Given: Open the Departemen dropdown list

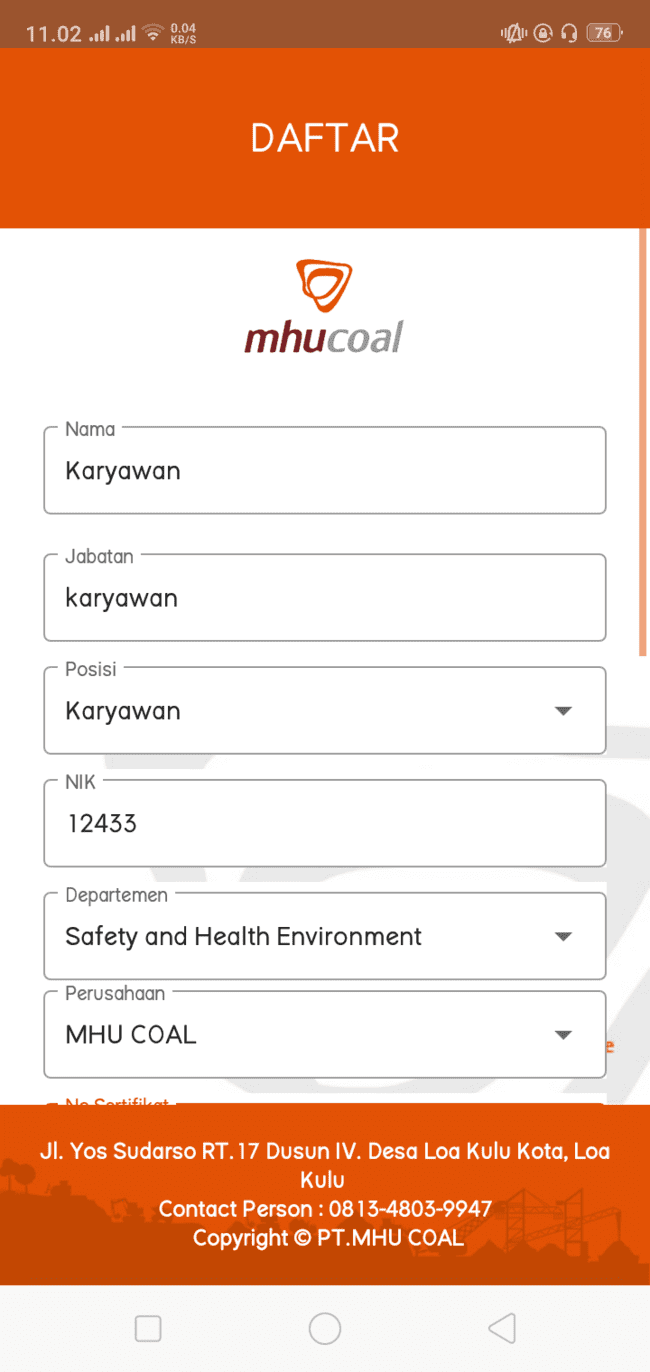Looking at the screenshot, I should pyautogui.click(x=563, y=937).
